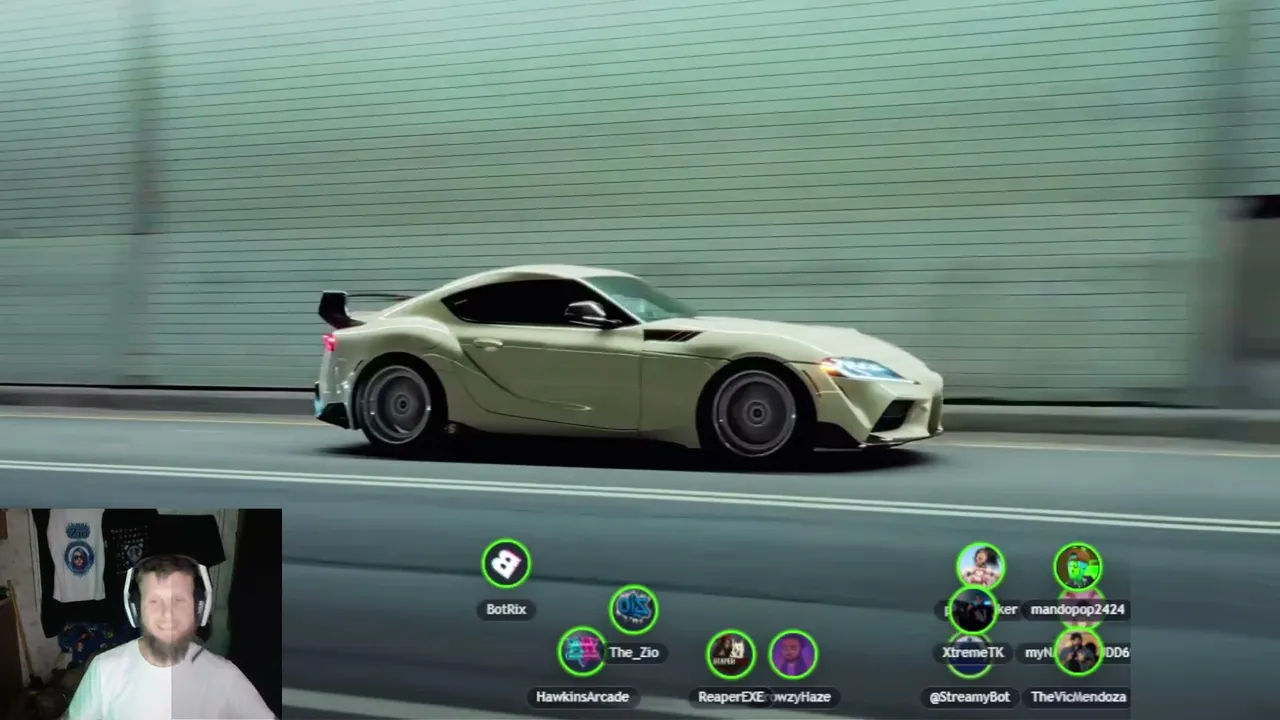Select the purple avatar above owzyHaze label
The width and height of the screenshot is (1280, 720).
point(793,654)
